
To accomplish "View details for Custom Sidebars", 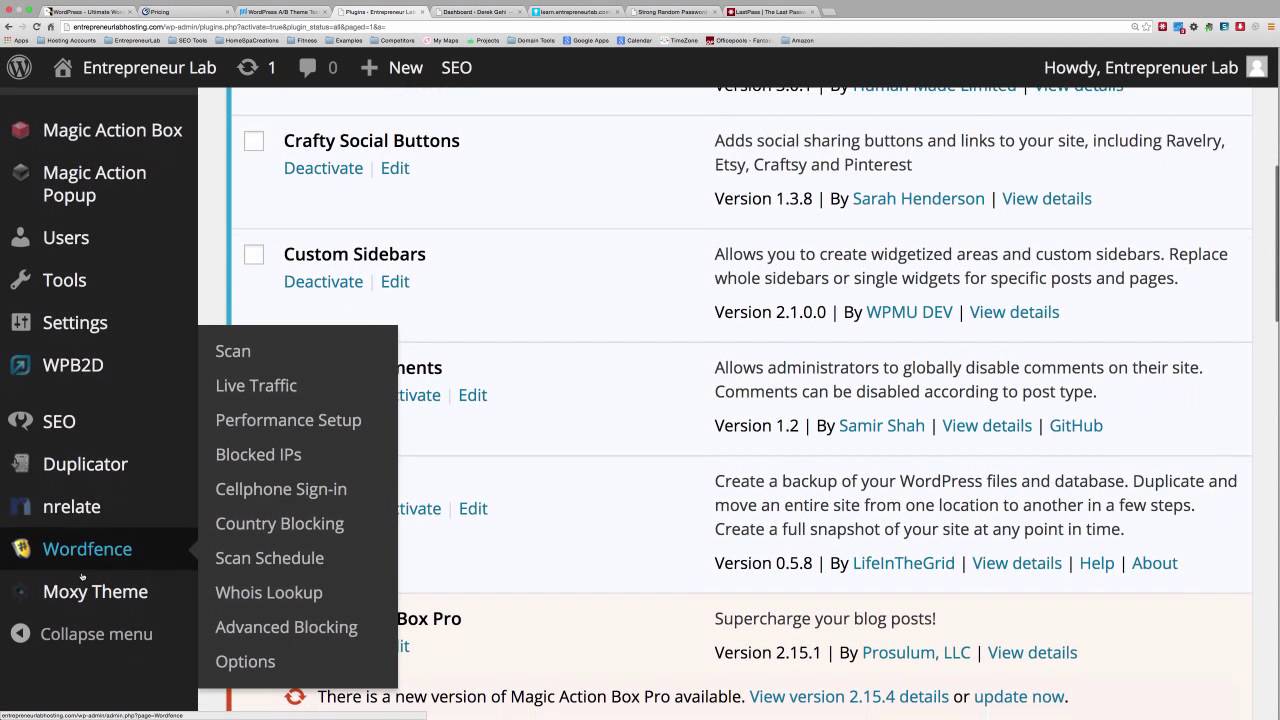I will click(x=1014, y=312).
